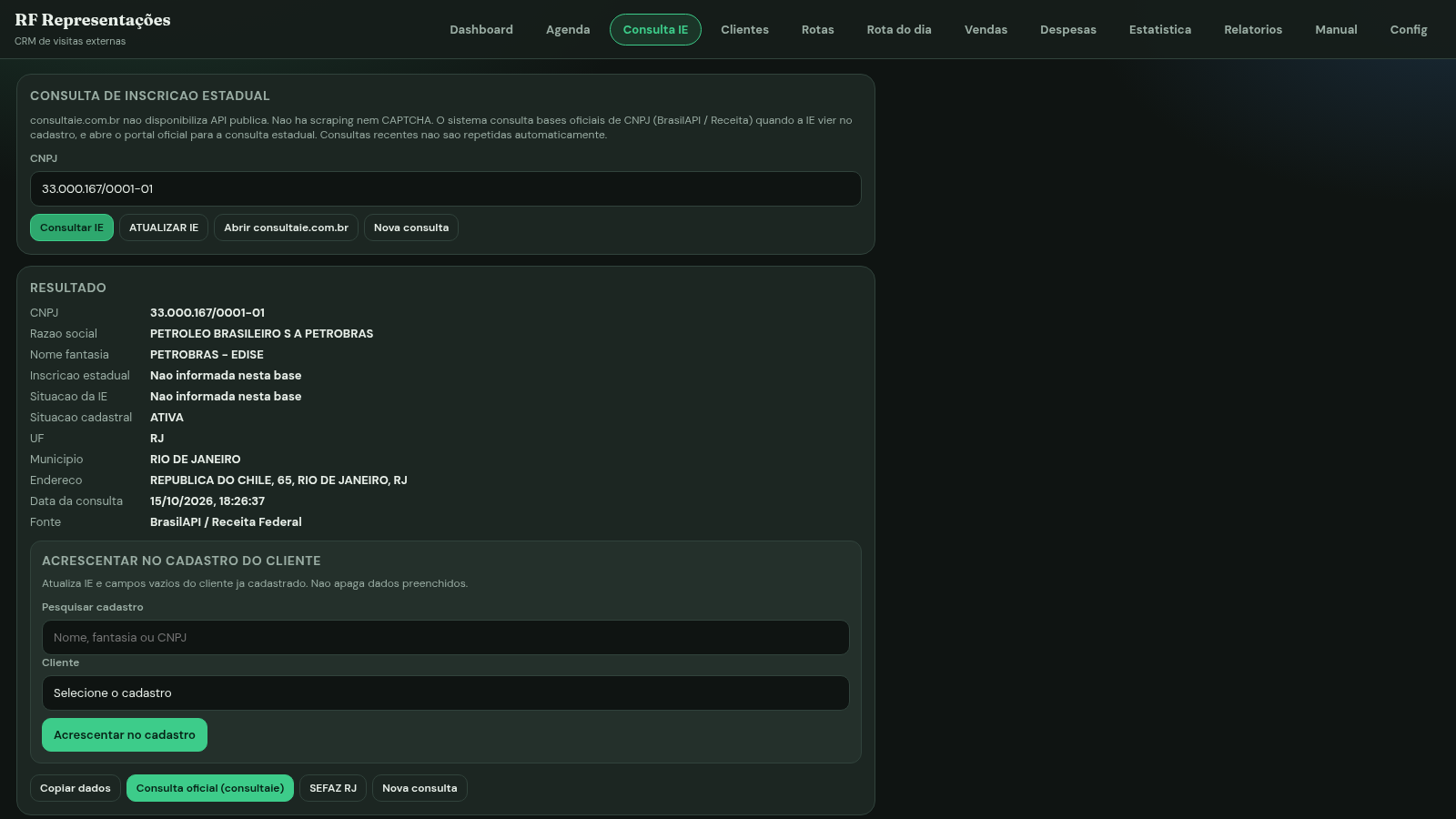Open the Despesas tab

(1067, 30)
